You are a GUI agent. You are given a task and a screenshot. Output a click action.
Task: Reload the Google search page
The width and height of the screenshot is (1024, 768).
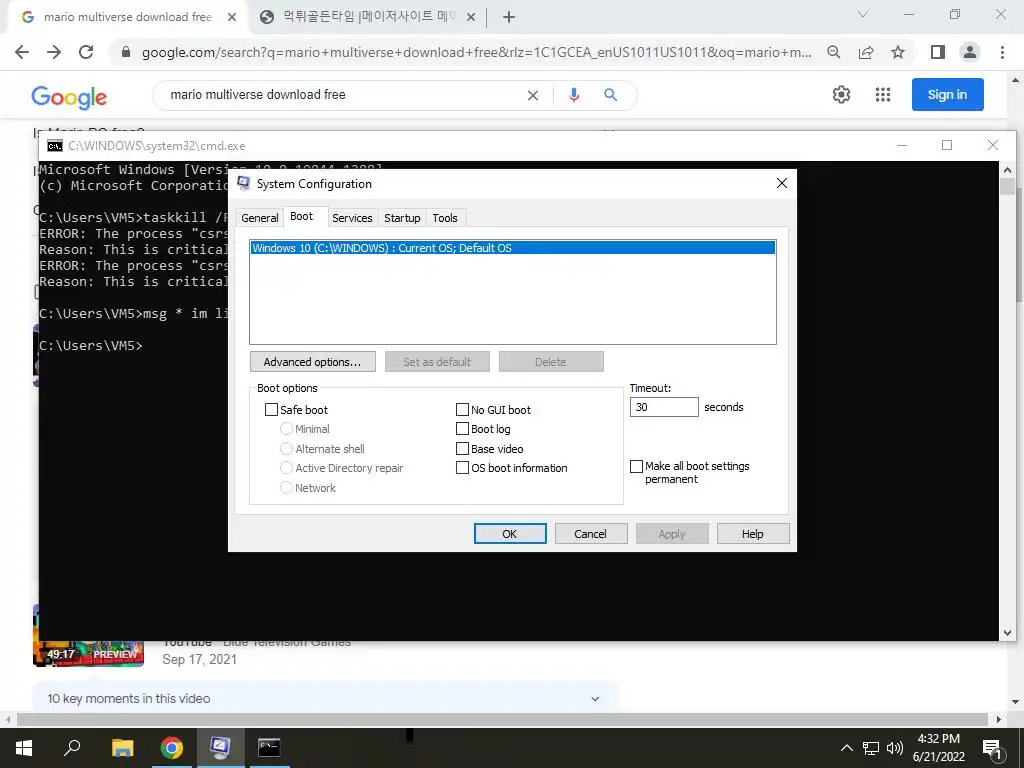86,52
